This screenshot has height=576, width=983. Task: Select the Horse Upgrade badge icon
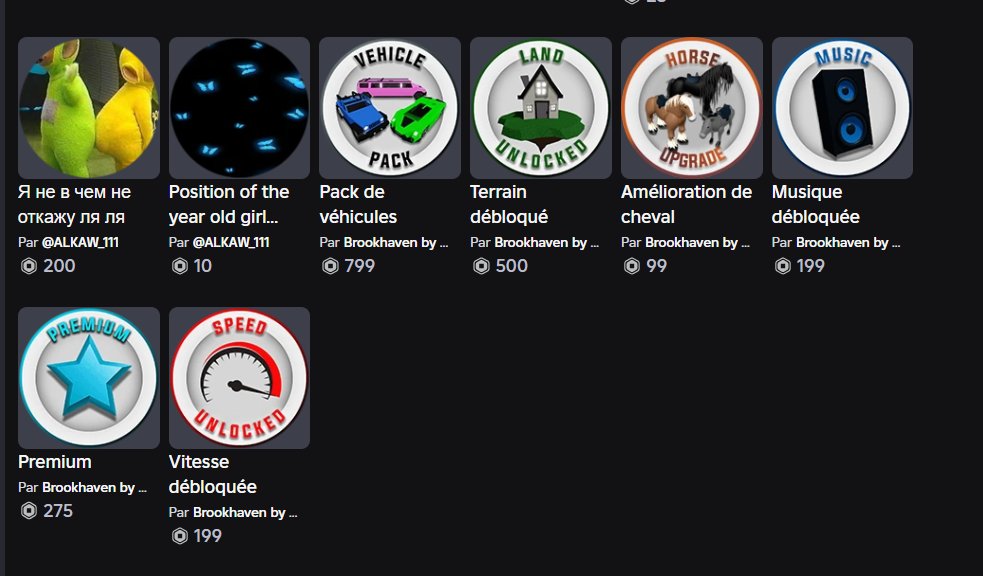point(691,108)
